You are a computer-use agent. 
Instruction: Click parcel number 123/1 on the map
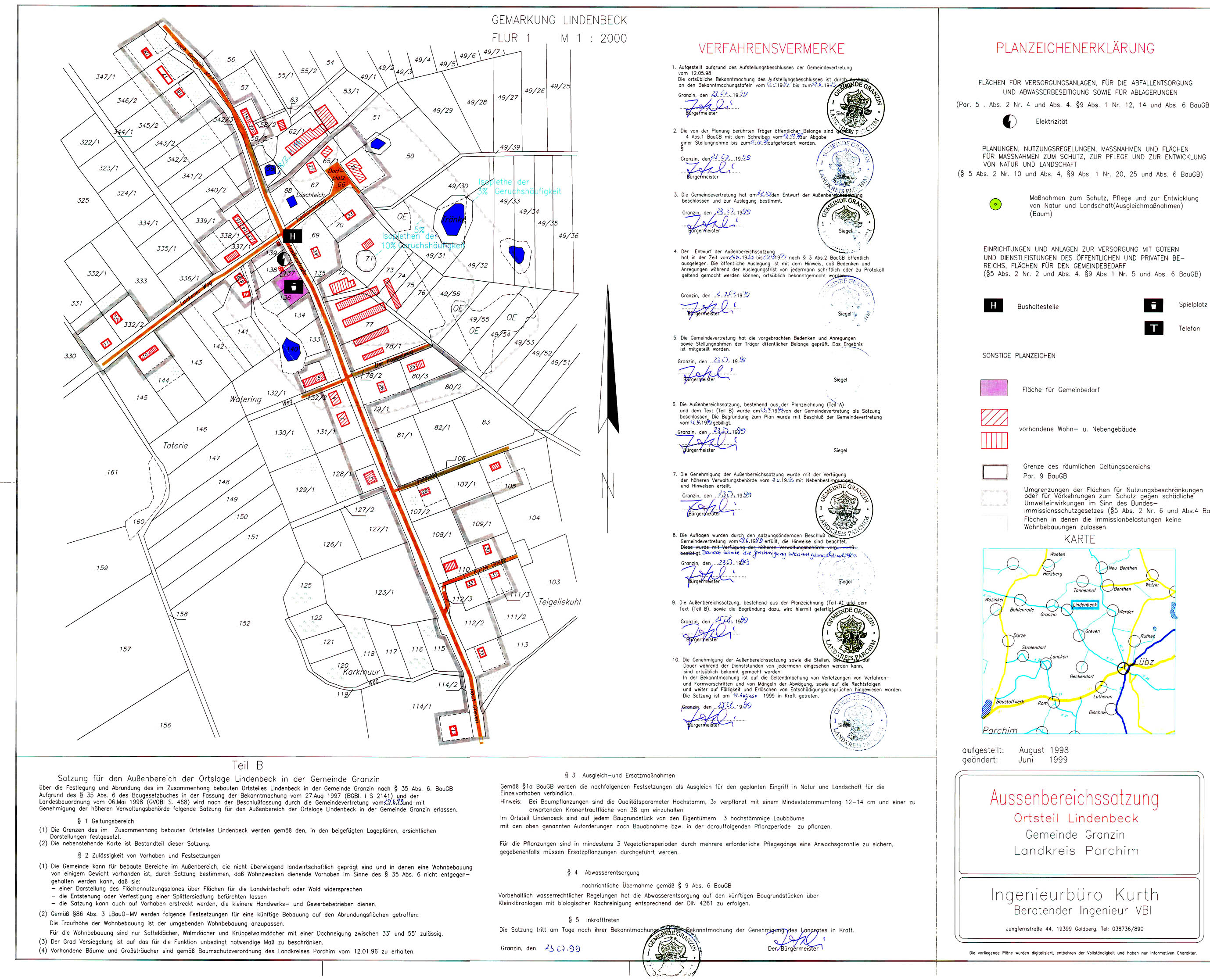384,592
